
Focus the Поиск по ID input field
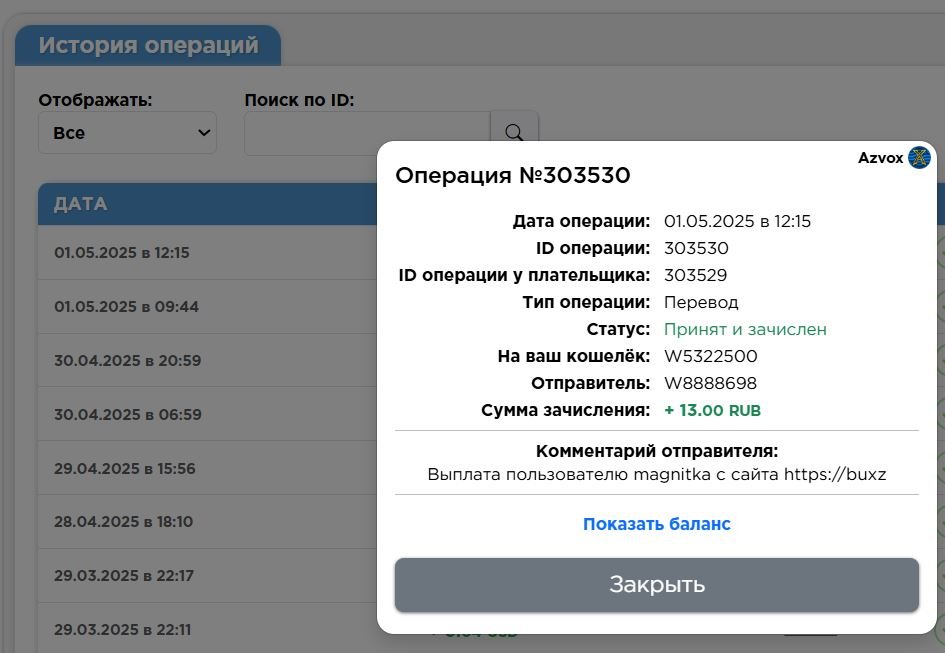(x=367, y=133)
